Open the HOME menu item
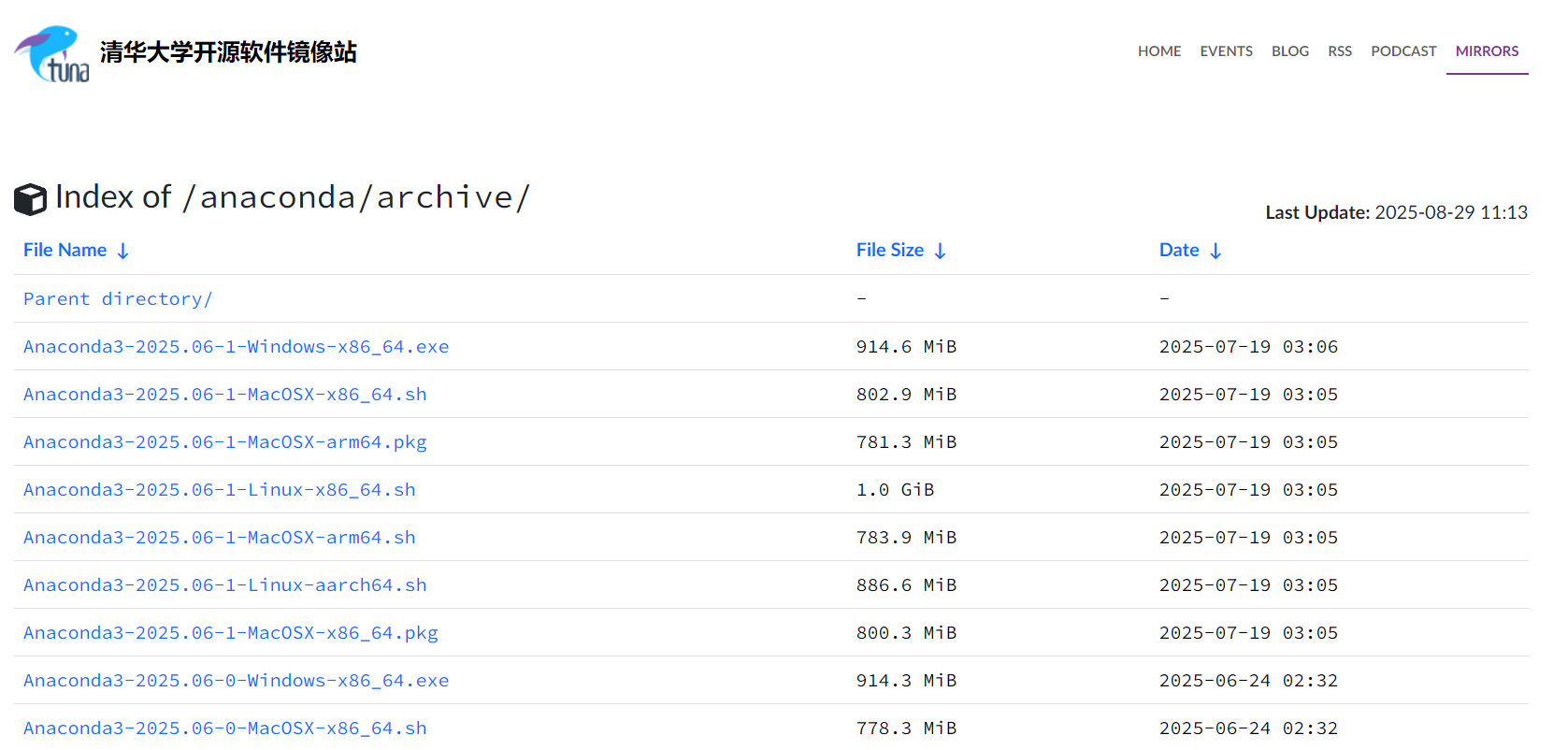This screenshot has width=1568, height=750. tap(1159, 51)
